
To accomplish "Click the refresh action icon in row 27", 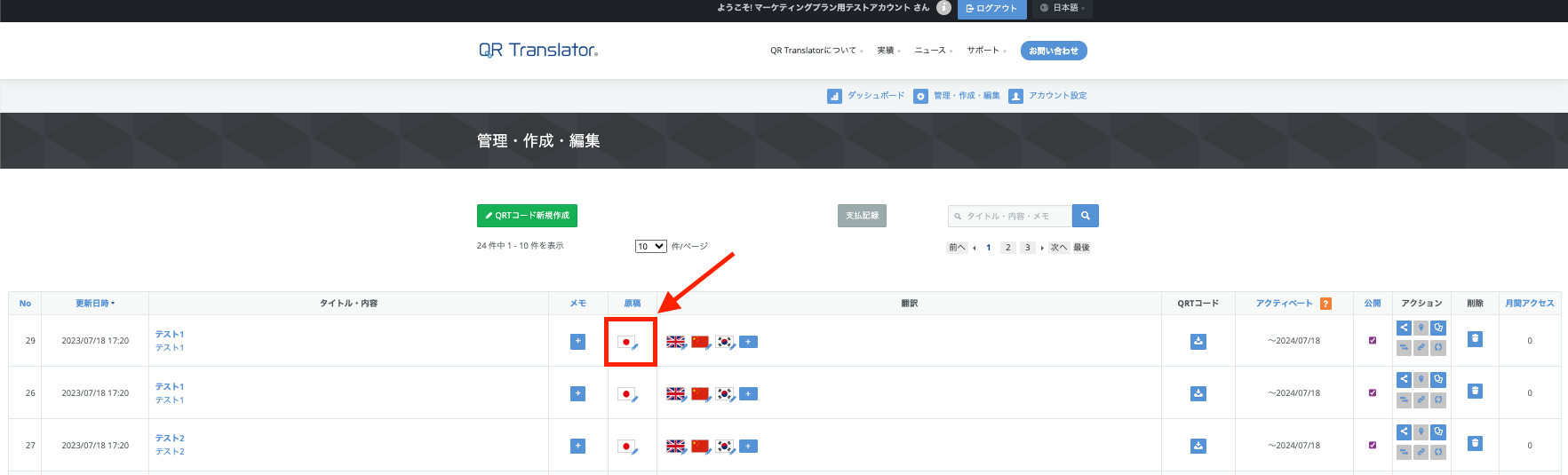I will [1438, 452].
